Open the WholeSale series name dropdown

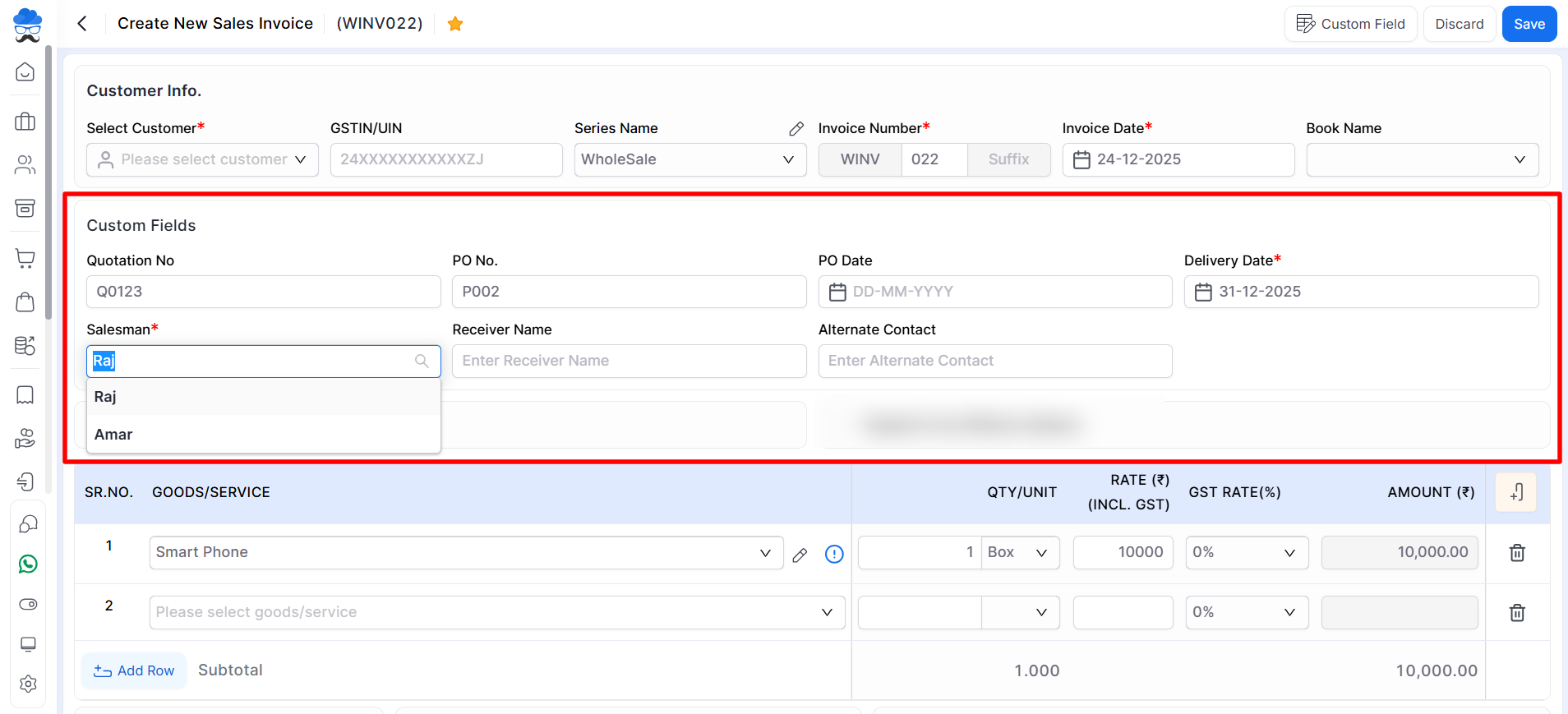pyautogui.click(x=689, y=159)
